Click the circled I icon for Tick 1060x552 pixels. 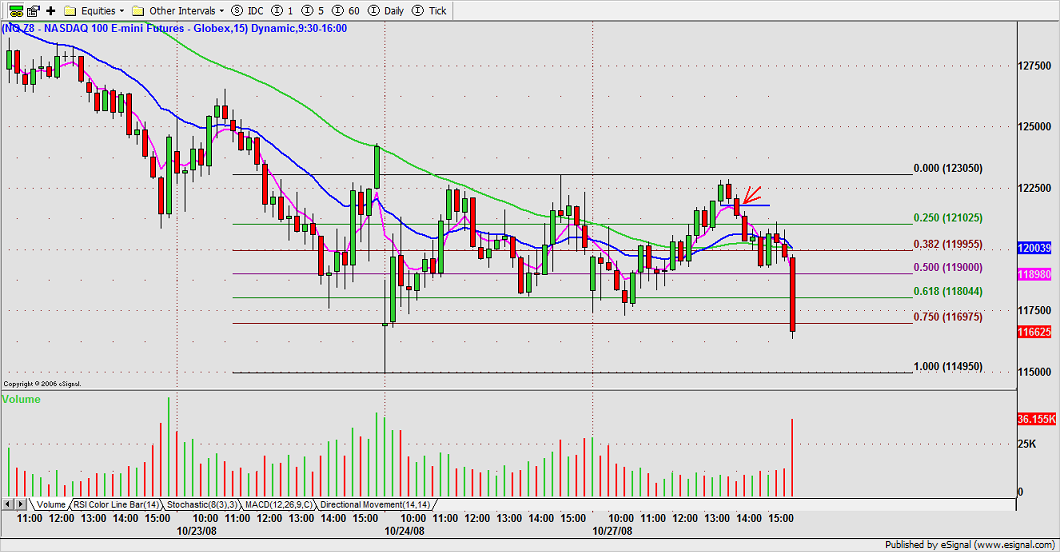click(x=418, y=11)
